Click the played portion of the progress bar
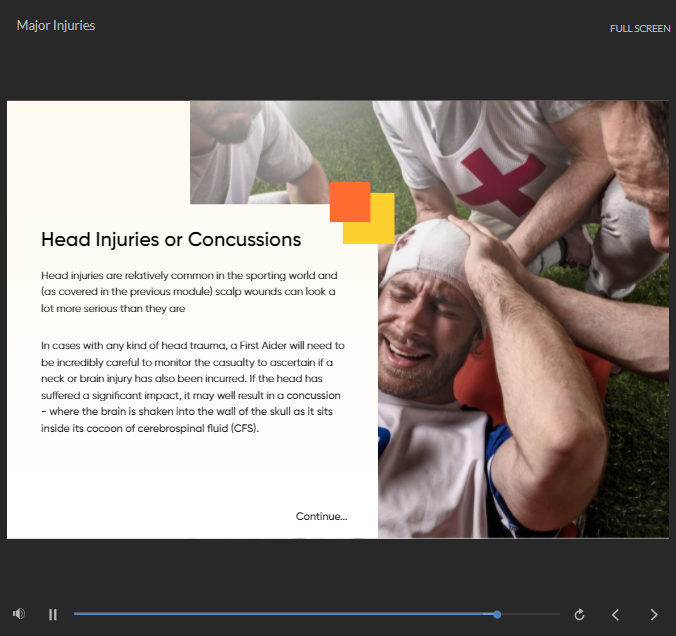 [280, 614]
